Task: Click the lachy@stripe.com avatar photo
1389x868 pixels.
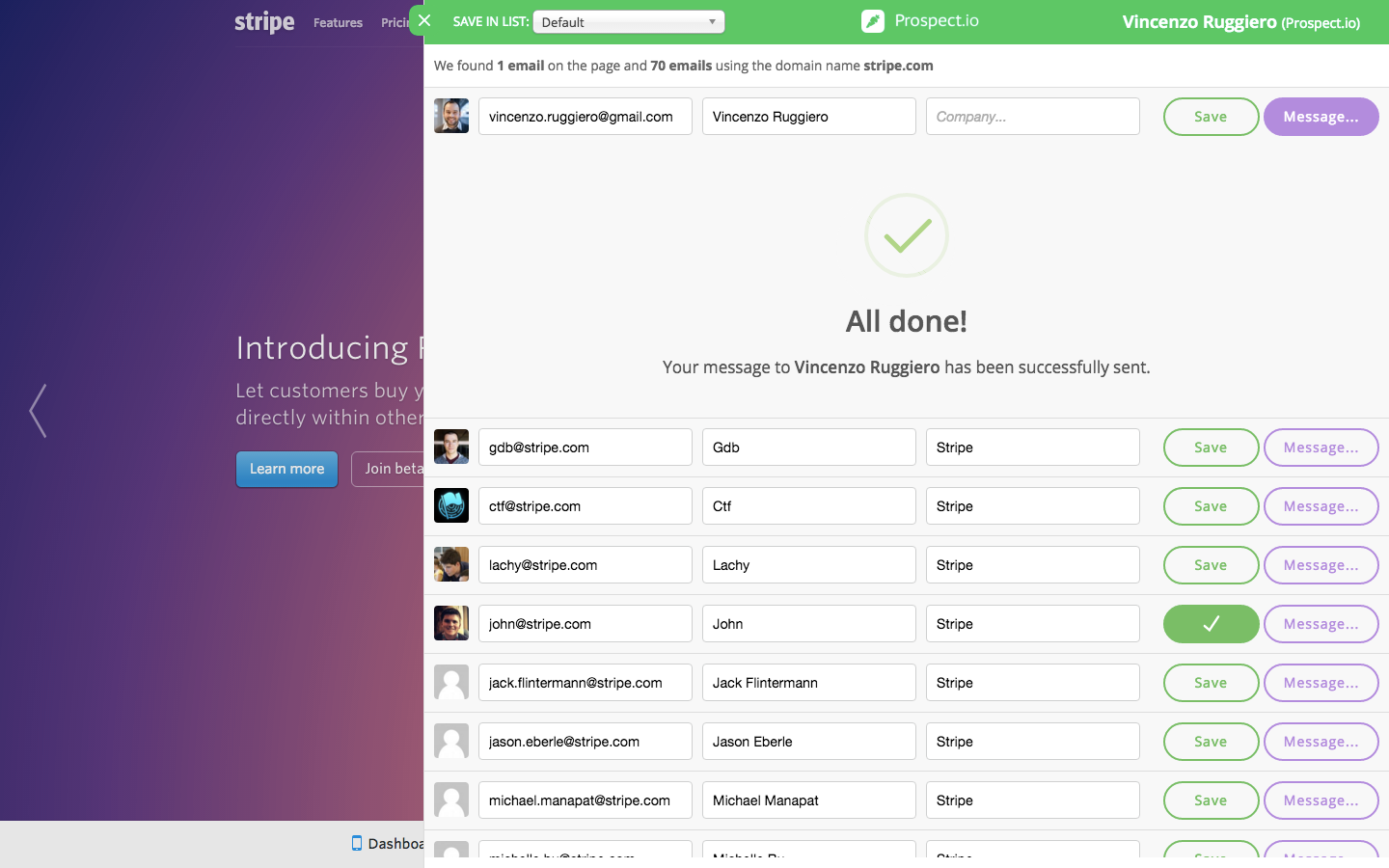Action: pos(451,564)
